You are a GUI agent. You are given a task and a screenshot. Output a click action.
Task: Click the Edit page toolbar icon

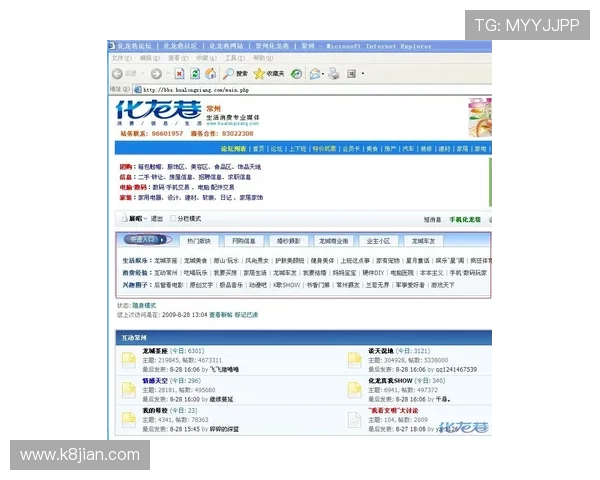[351, 73]
